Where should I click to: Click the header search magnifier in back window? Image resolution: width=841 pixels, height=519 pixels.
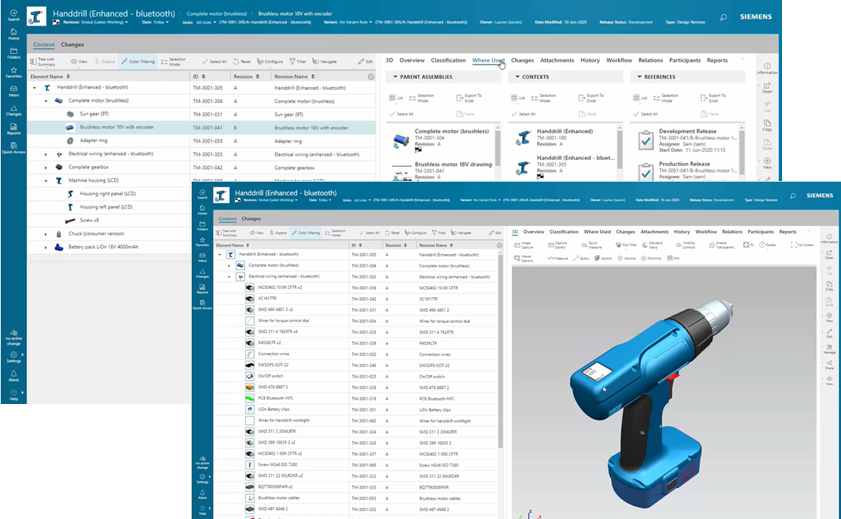pyautogui.click(x=723, y=17)
